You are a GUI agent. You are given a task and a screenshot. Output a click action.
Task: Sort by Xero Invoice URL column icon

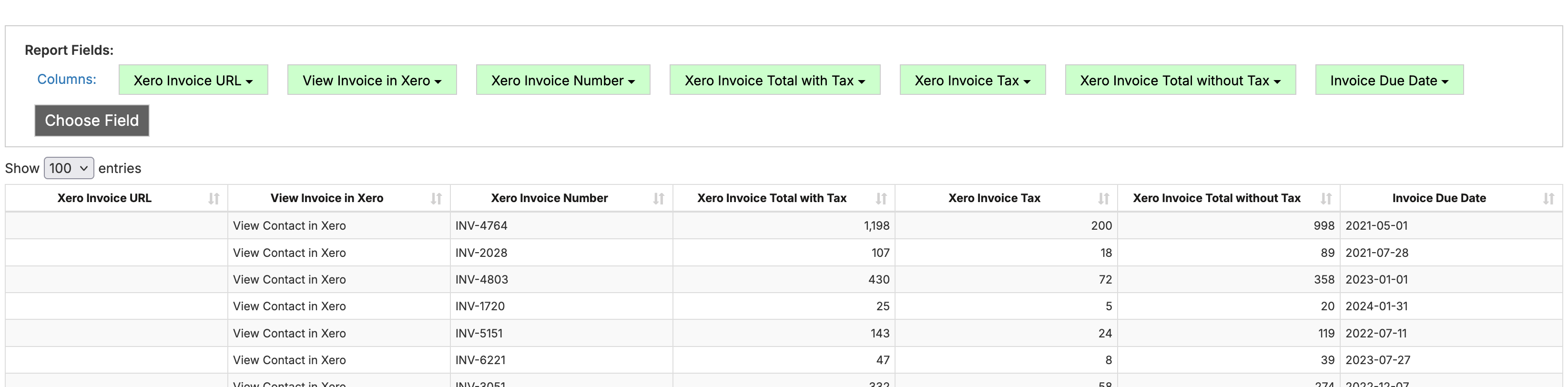point(214,198)
